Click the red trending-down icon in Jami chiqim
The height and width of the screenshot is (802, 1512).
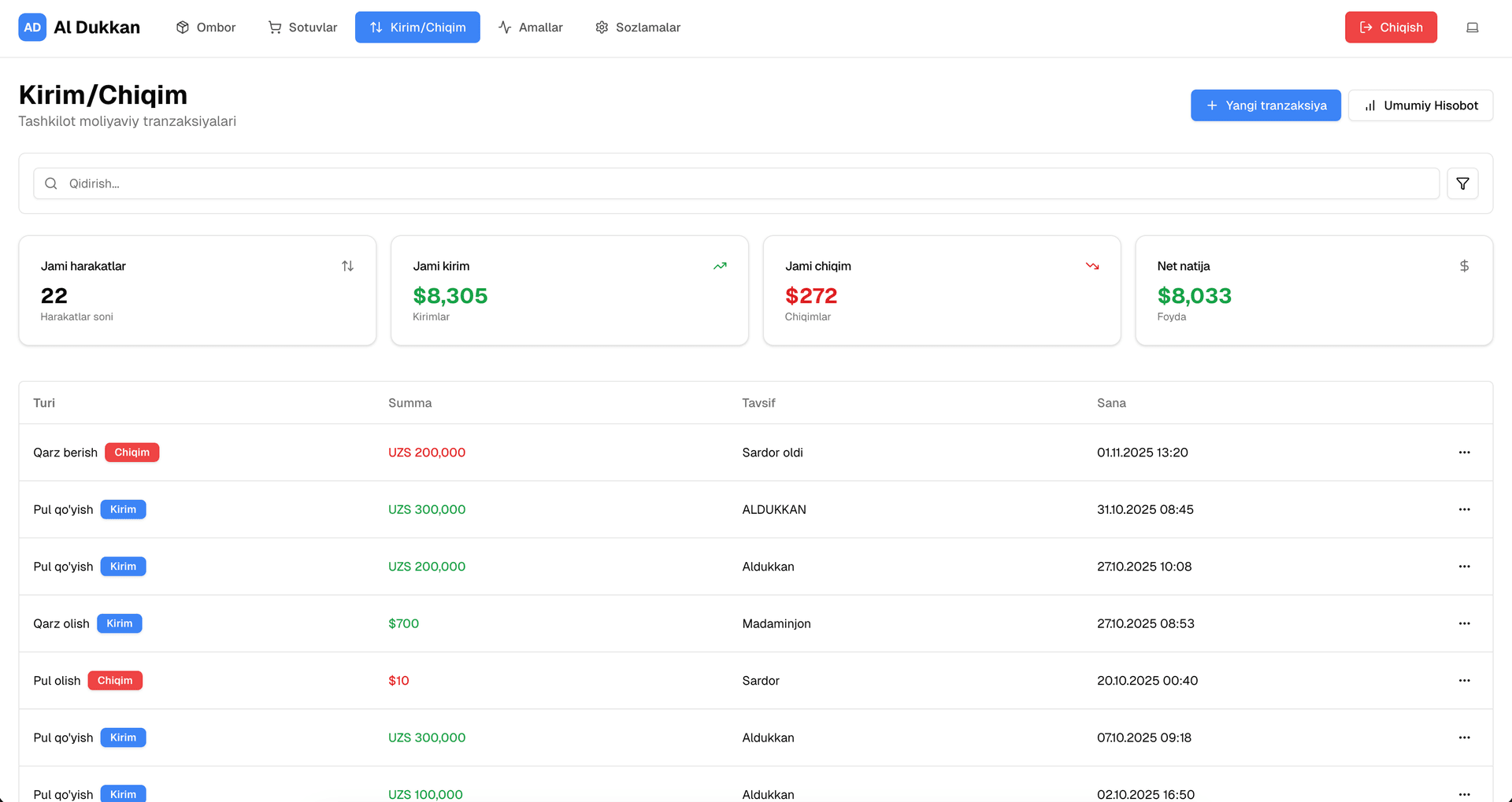tap(1092, 266)
